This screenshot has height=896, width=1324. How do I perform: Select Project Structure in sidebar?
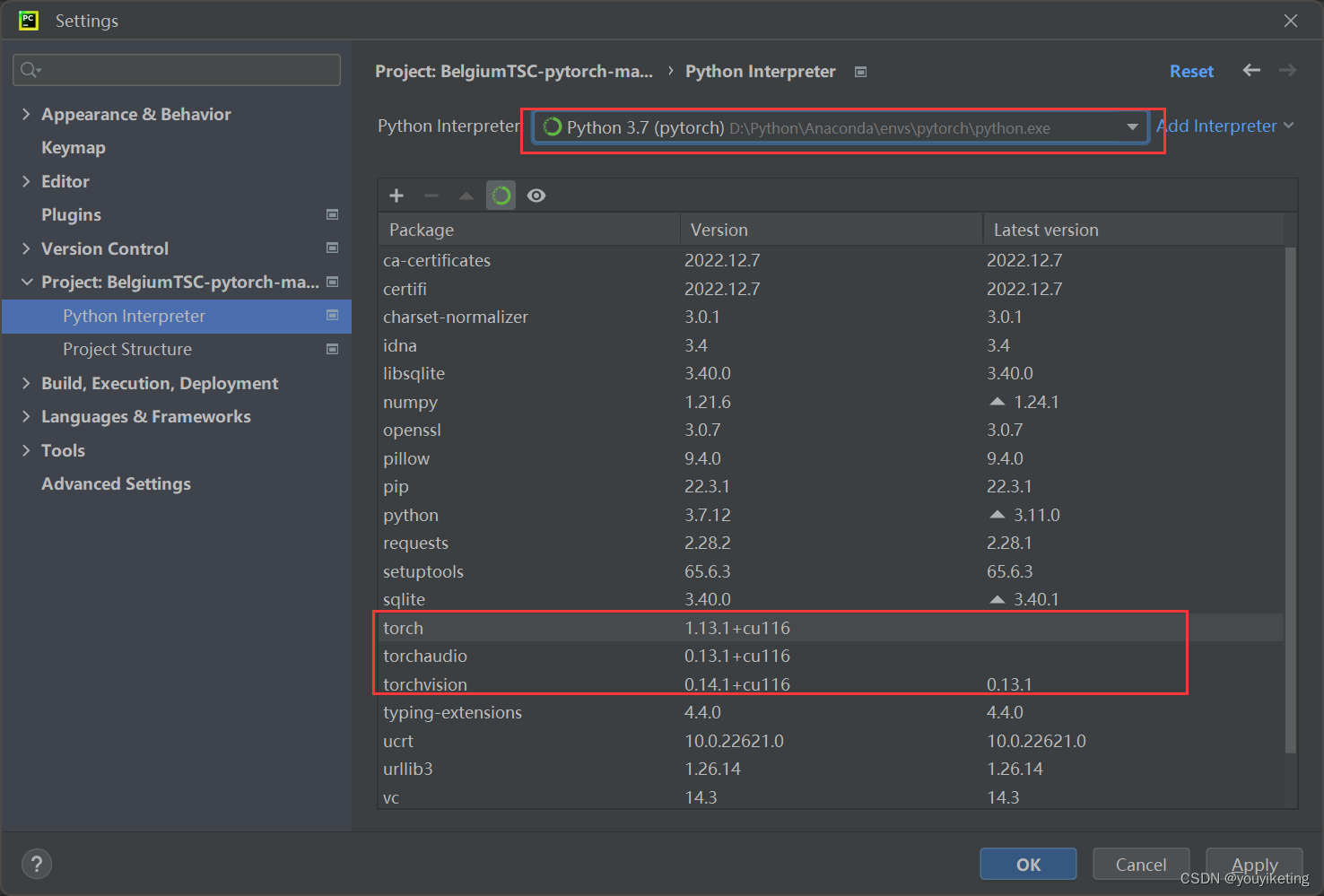coord(127,349)
